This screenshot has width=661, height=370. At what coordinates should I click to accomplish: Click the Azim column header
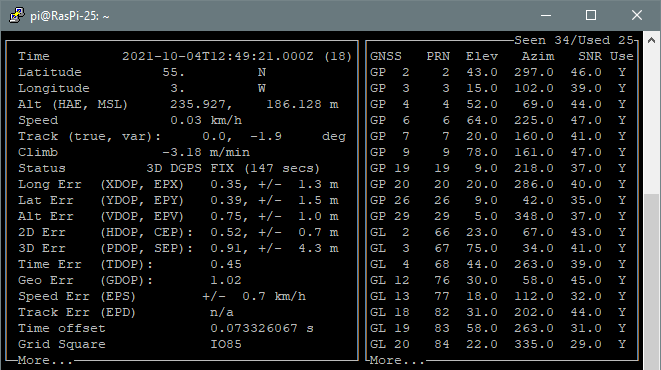click(x=538, y=56)
